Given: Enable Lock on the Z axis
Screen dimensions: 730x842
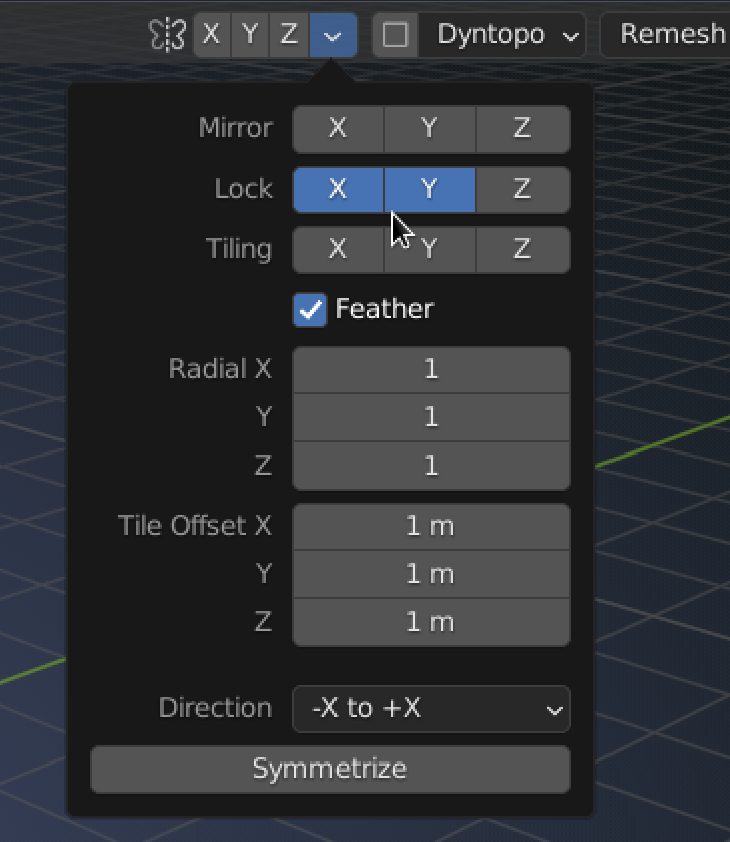Looking at the screenshot, I should [522, 189].
